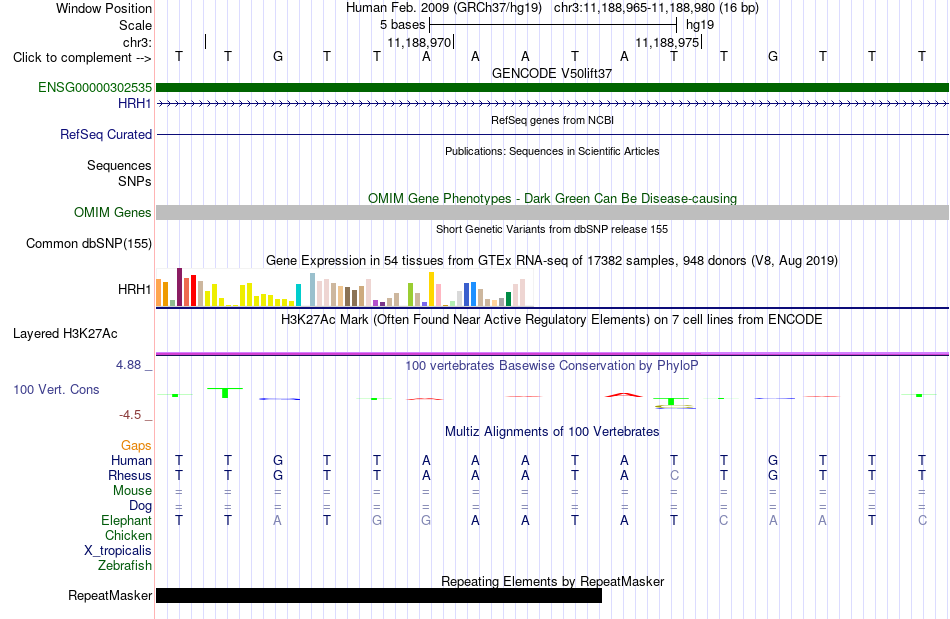Click the black RepeatMasker repeat element bar
Viewport: 950px width, 619px height.
click(379, 595)
